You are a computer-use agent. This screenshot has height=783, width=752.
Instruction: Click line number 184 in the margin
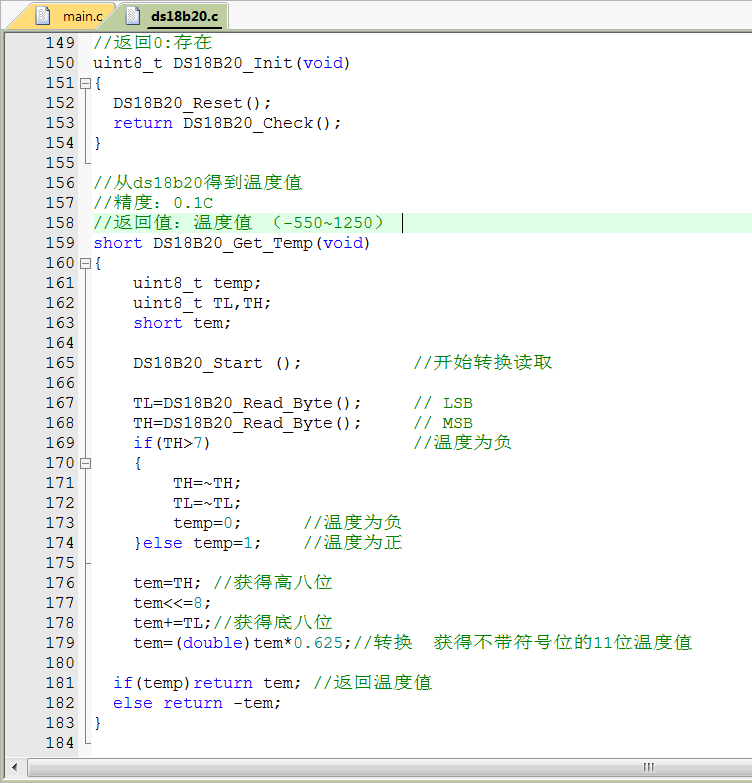(x=60, y=743)
